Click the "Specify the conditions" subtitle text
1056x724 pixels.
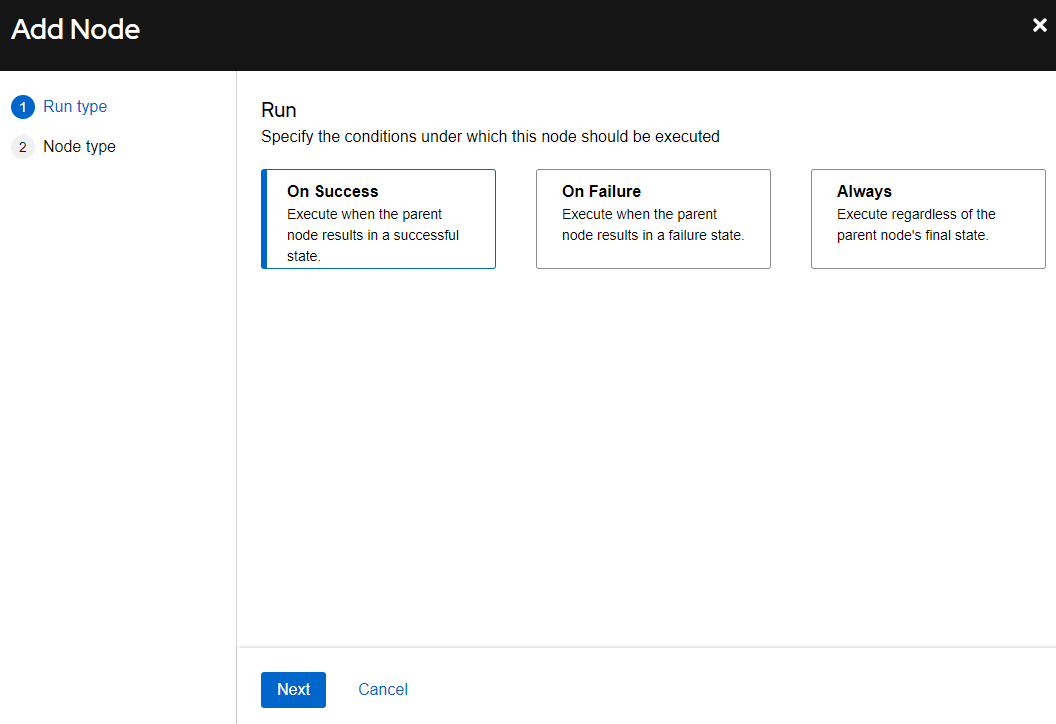490,136
